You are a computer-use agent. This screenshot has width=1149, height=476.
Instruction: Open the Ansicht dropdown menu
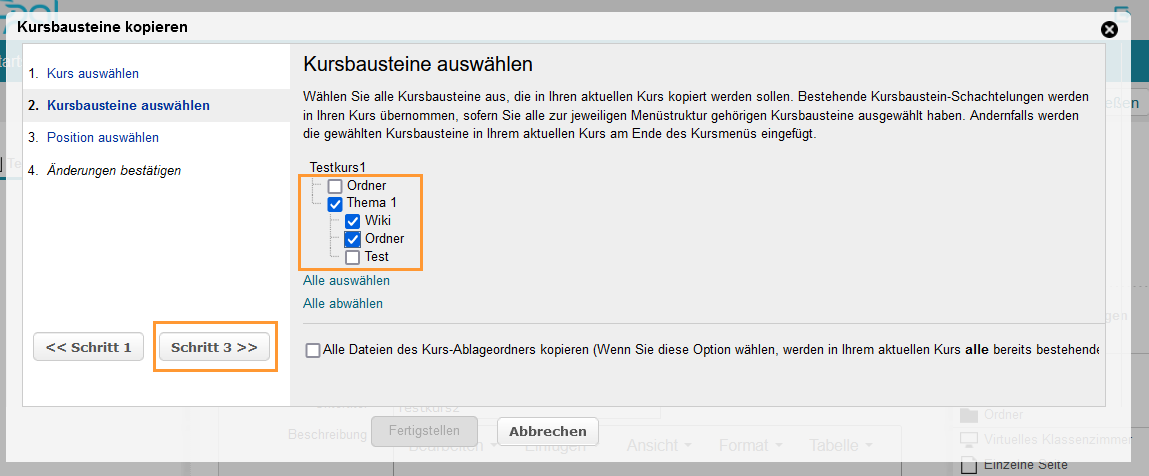(x=659, y=446)
